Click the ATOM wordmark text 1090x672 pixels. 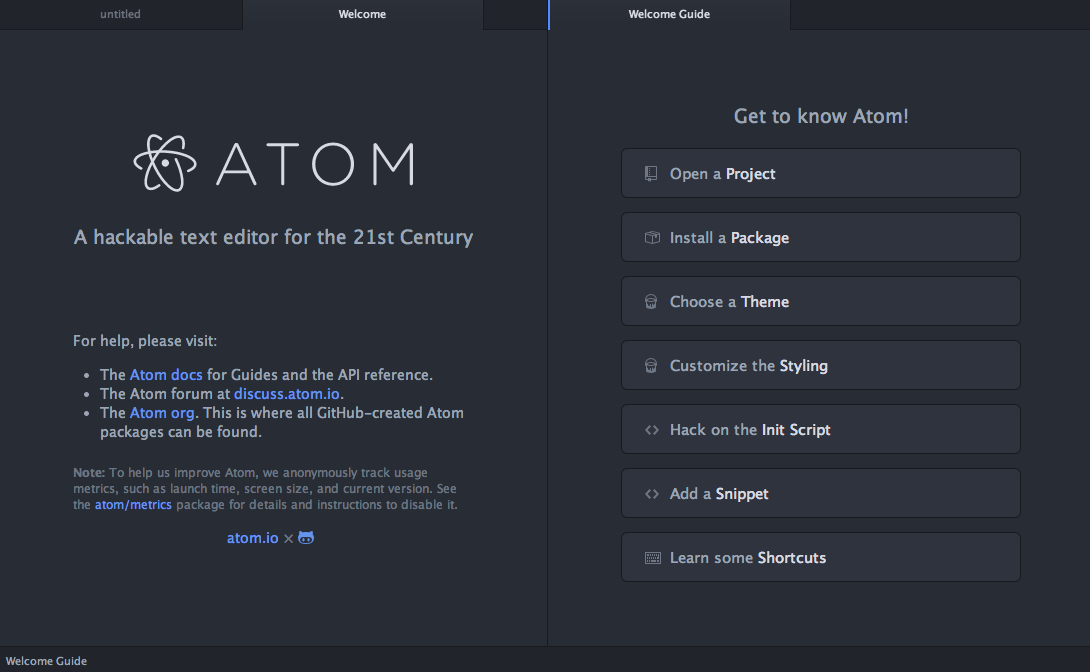316,164
